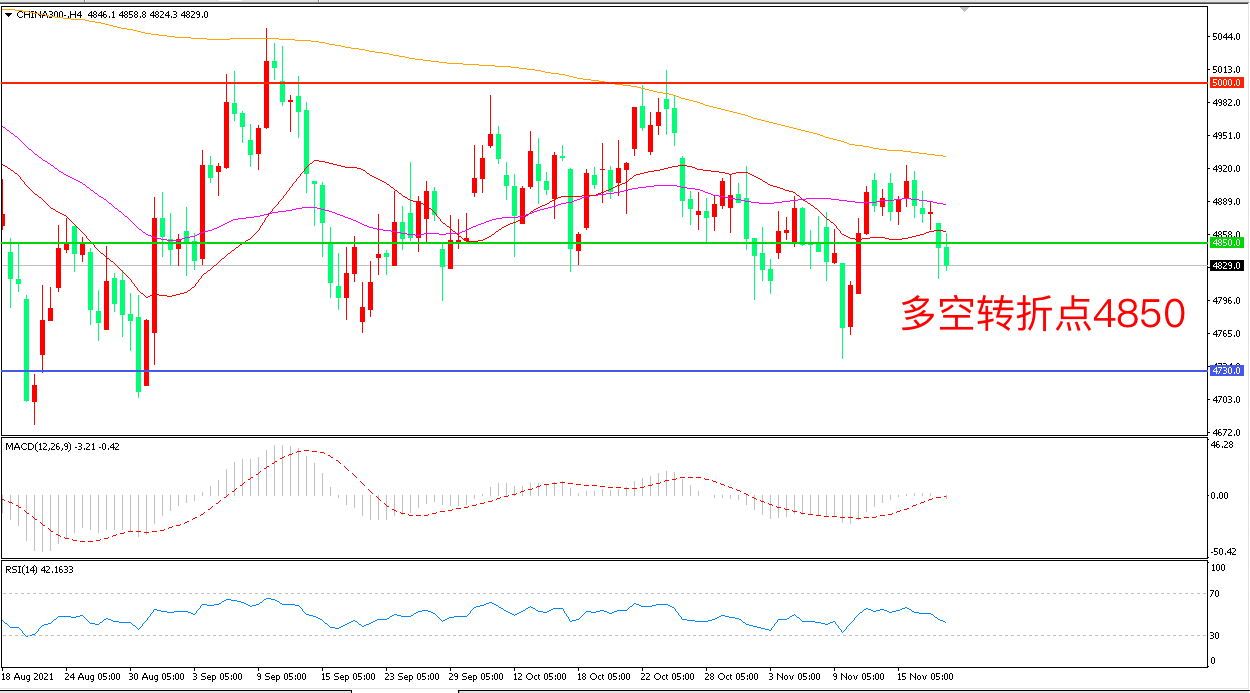Image resolution: width=1250 pixels, height=693 pixels.
Task: Click the 3 Nov 05:00 time label
Action: pos(797,677)
